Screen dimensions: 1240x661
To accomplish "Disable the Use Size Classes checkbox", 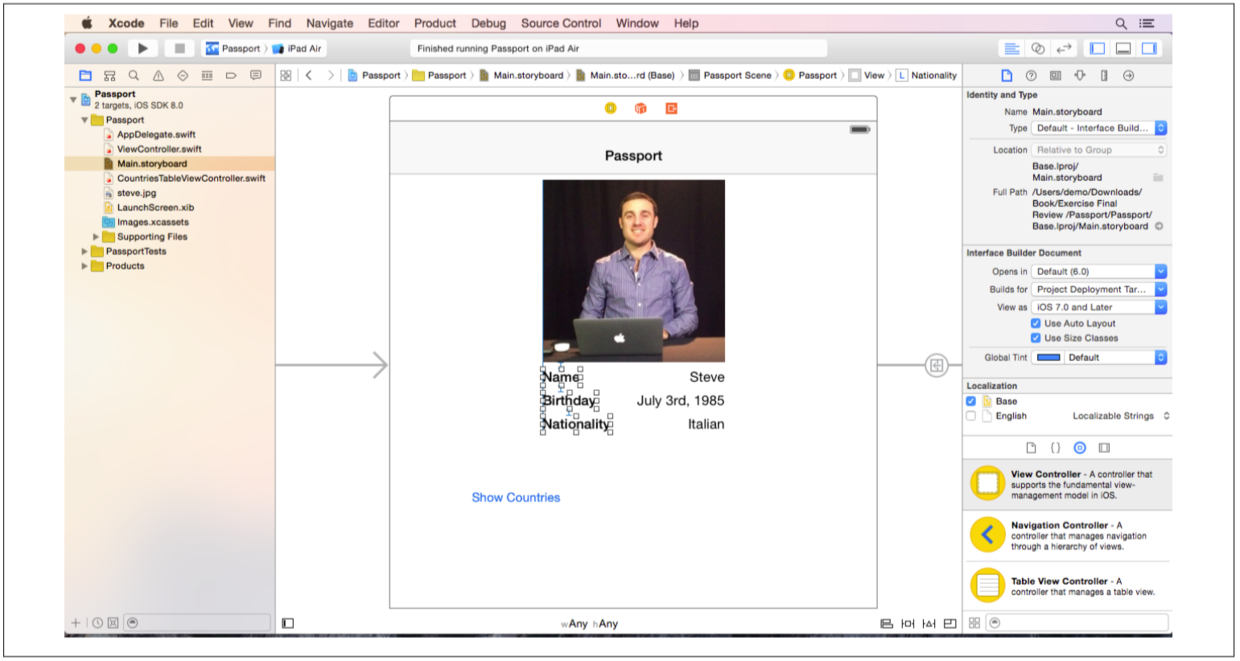I will point(1036,338).
